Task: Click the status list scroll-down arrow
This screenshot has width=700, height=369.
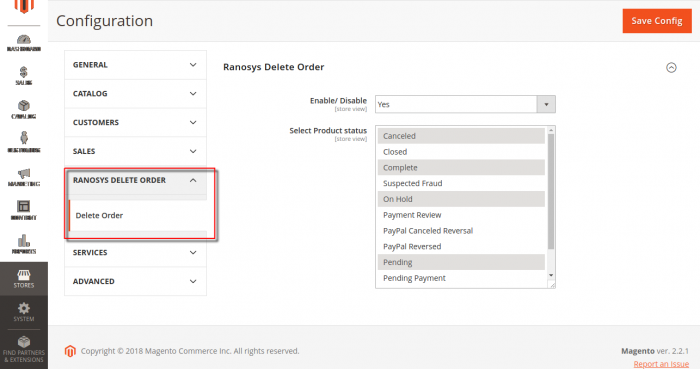Action: (x=551, y=275)
